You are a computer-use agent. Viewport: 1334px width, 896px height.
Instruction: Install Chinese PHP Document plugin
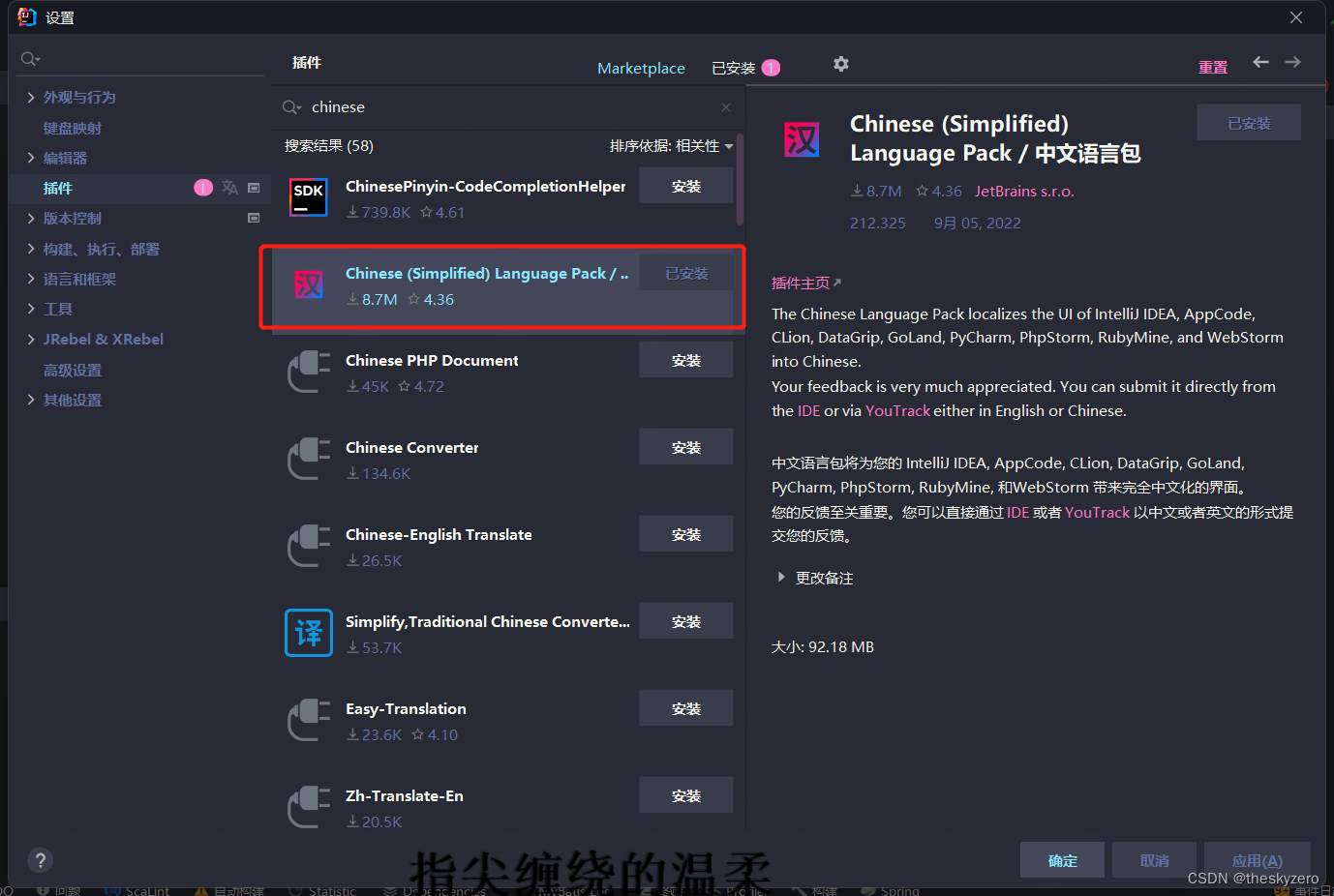click(685, 360)
